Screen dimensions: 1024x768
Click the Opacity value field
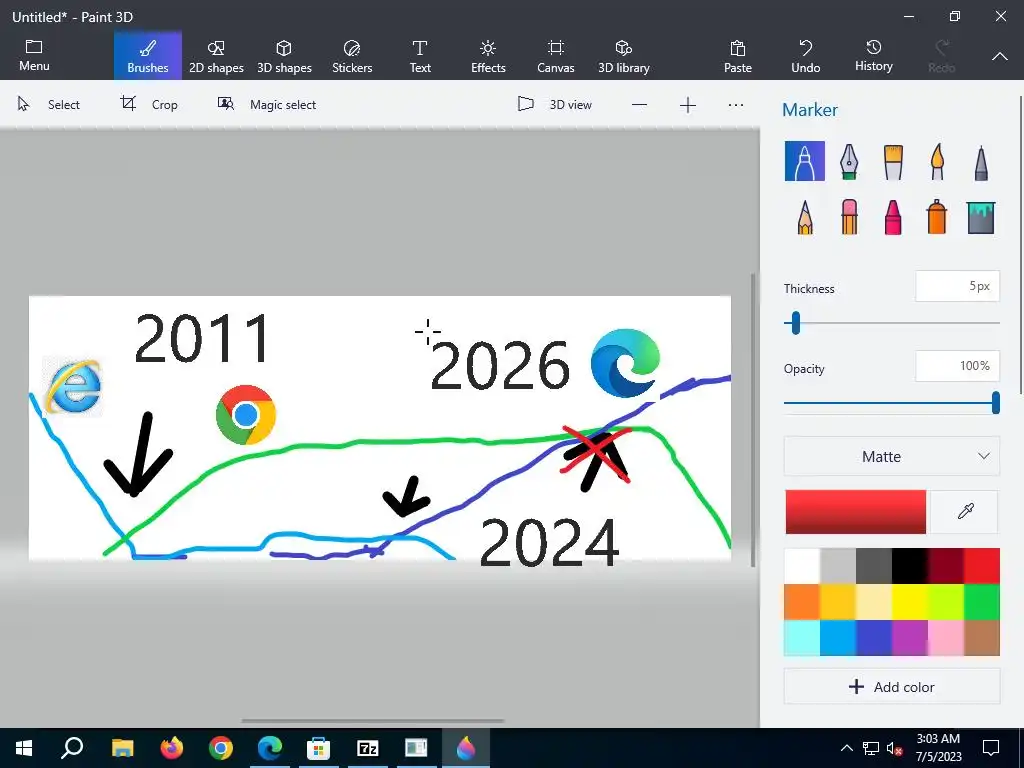tap(957, 366)
